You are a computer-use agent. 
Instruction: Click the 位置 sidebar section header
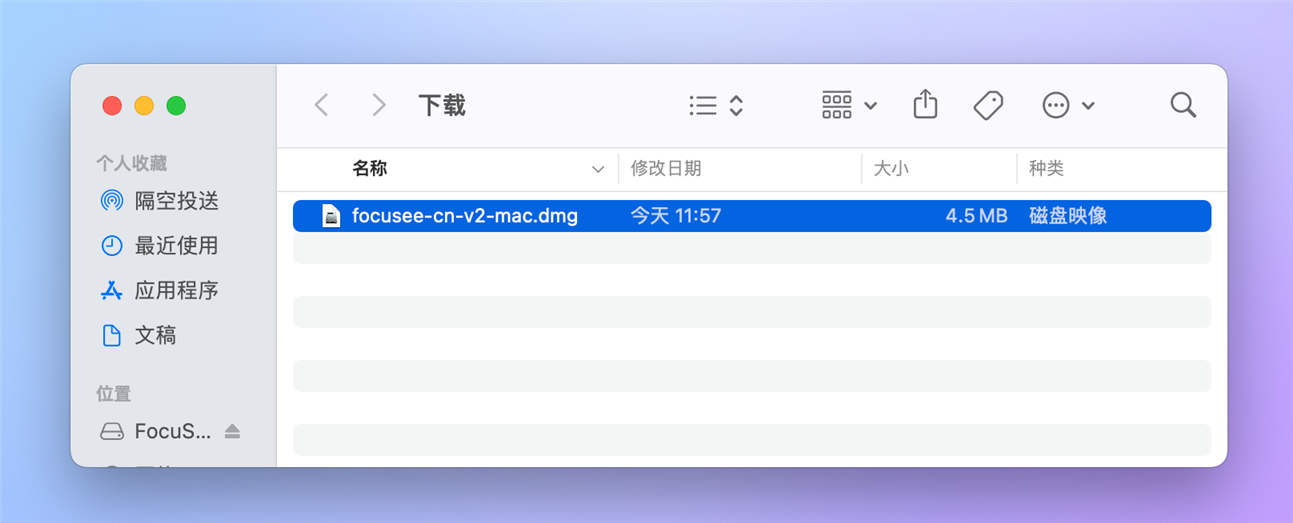click(114, 394)
